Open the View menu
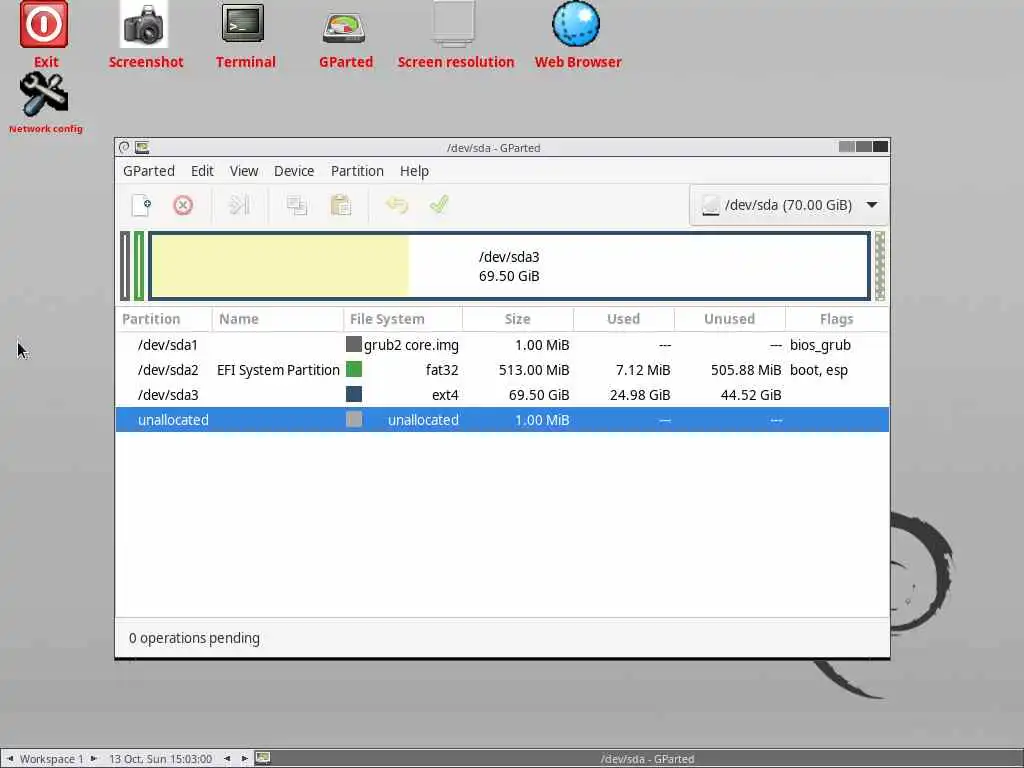This screenshot has width=1024, height=768. point(244,171)
